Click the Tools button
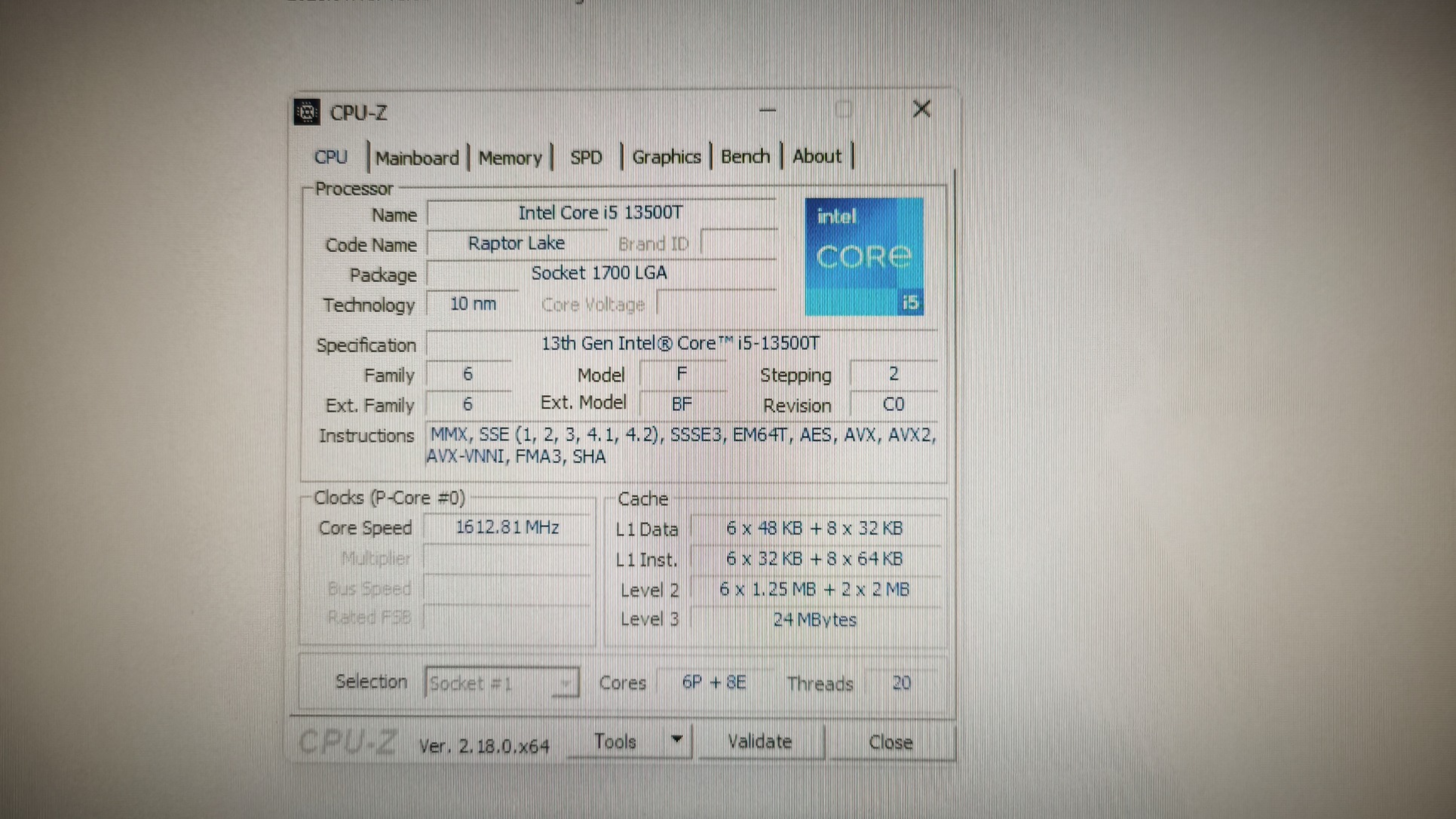The height and width of the screenshot is (819, 1456). click(615, 741)
